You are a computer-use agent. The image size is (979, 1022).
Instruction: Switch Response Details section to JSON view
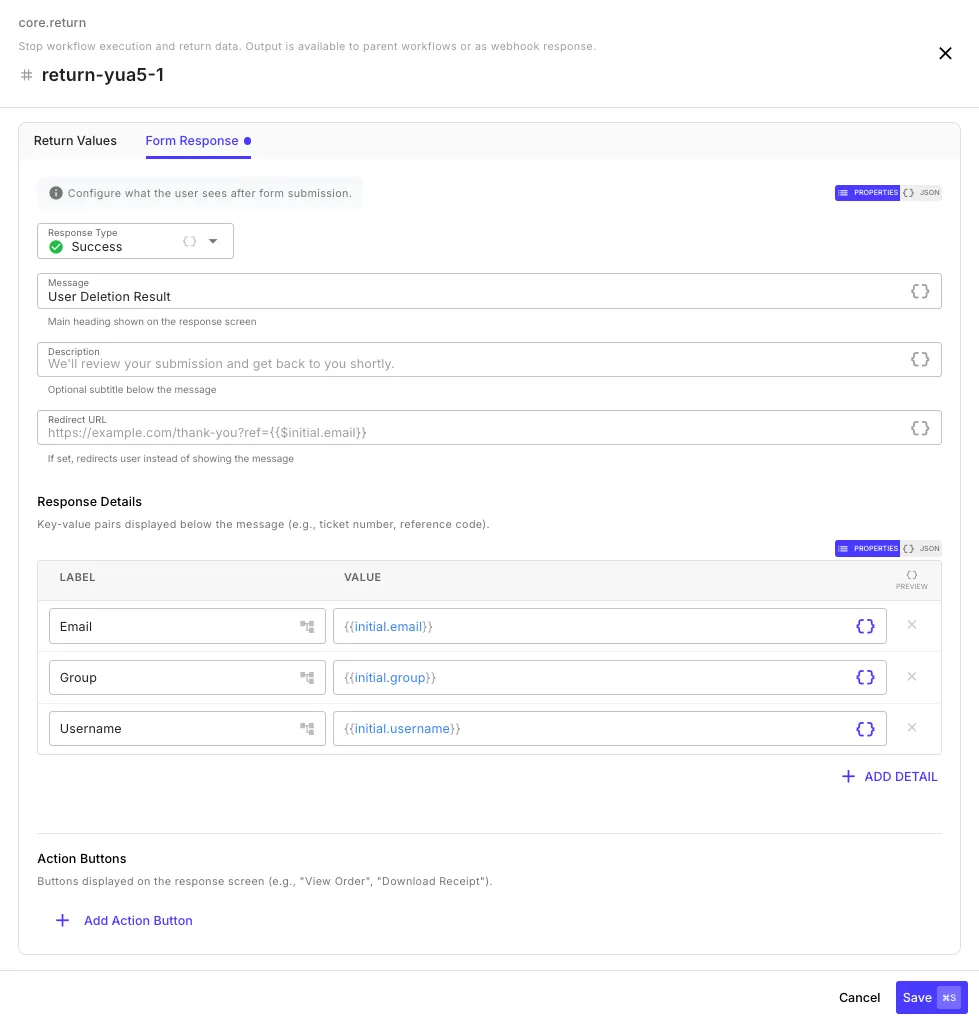pyautogui.click(x=920, y=548)
